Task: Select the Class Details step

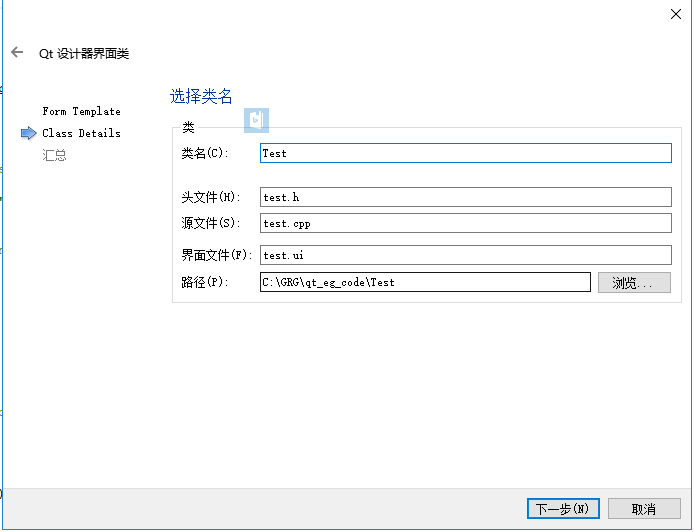Action: click(81, 133)
